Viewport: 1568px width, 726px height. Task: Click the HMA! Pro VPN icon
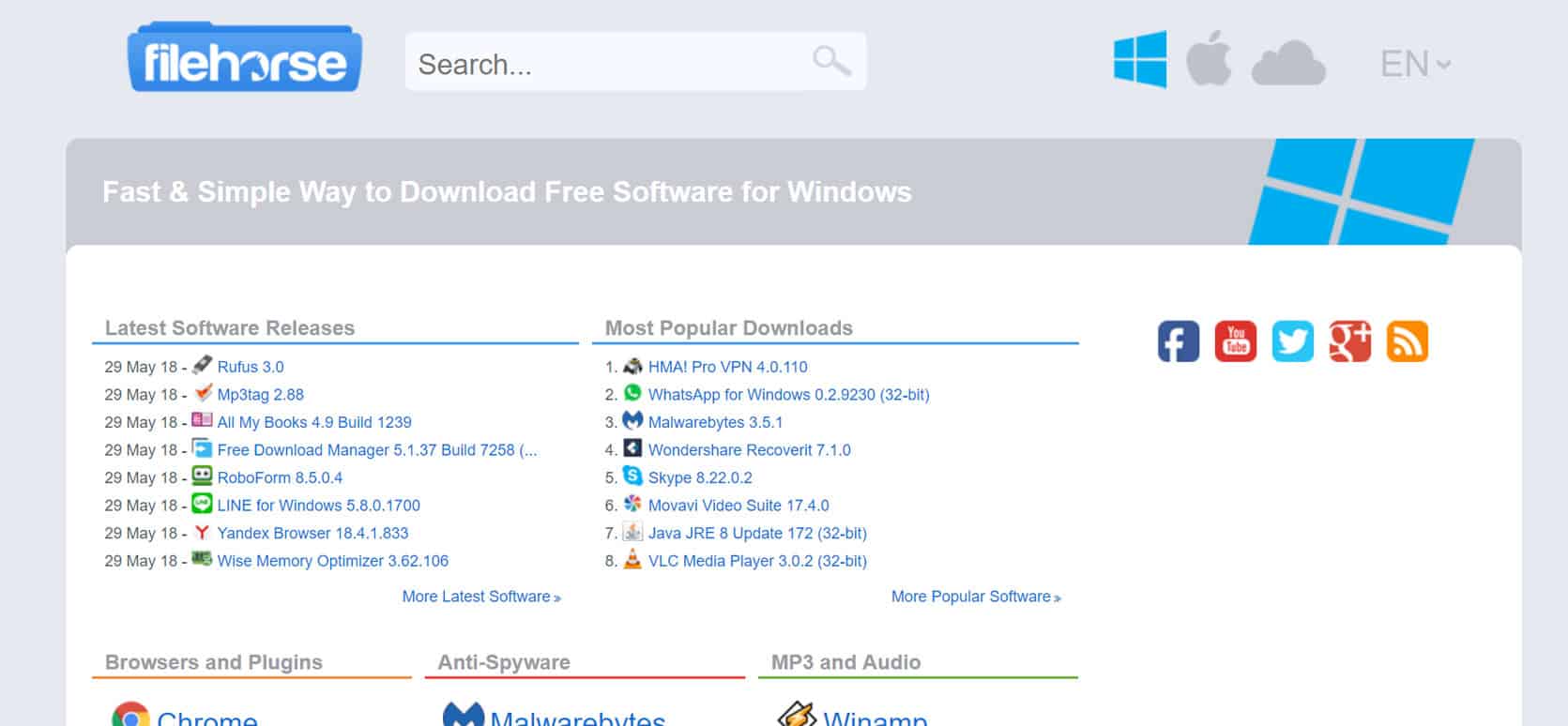tap(633, 365)
